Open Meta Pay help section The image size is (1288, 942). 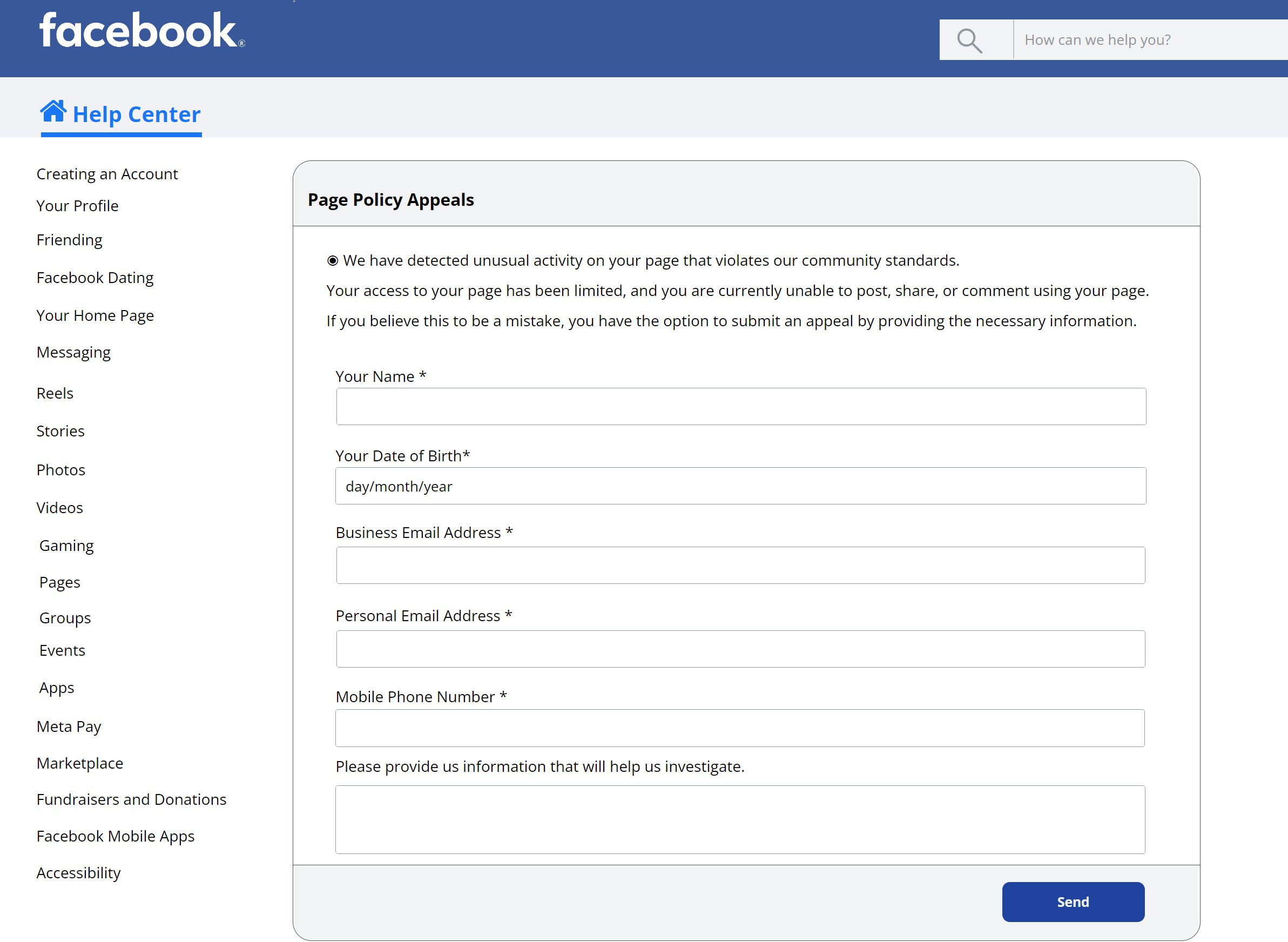(x=69, y=726)
